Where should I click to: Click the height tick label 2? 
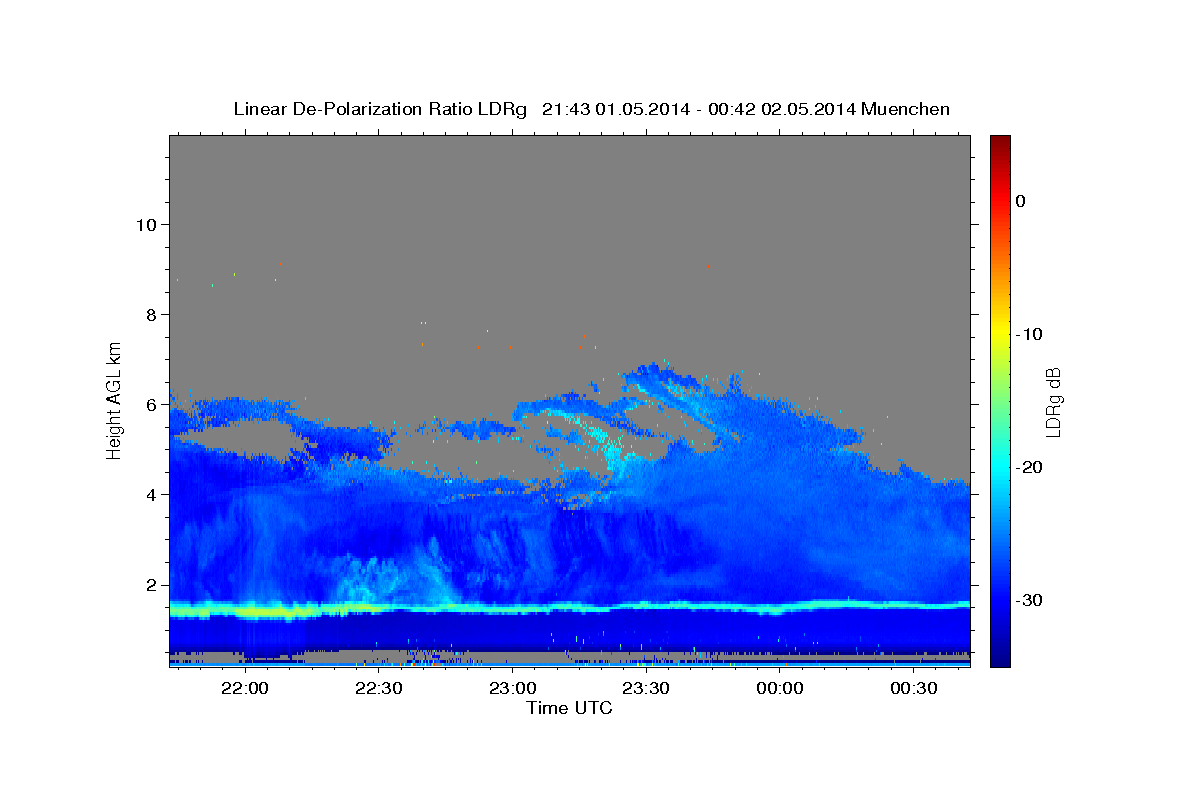(x=149, y=585)
